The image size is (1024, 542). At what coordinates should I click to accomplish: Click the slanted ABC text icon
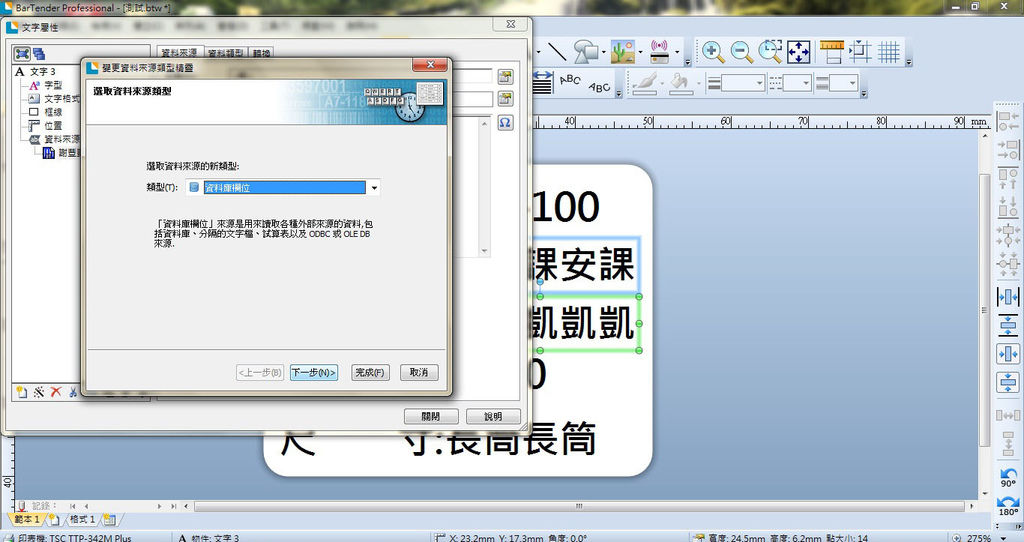[x=599, y=86]
